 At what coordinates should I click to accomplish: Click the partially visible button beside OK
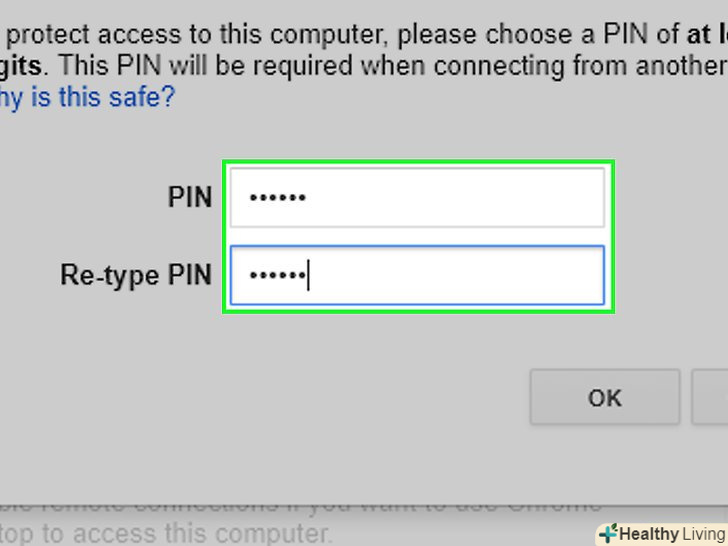click(x=711, y=397)
